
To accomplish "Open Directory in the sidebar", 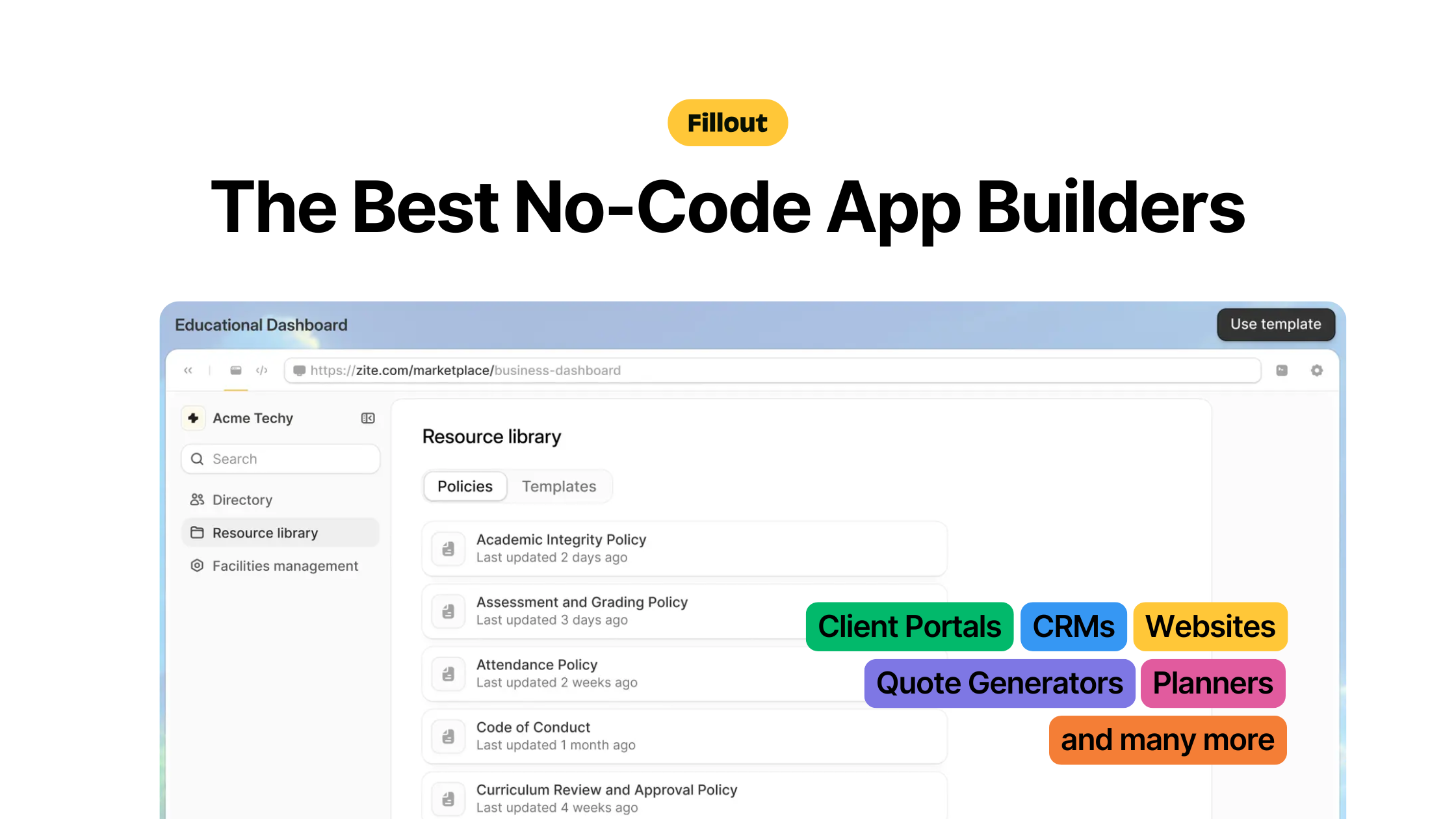I will click(280, 499).
